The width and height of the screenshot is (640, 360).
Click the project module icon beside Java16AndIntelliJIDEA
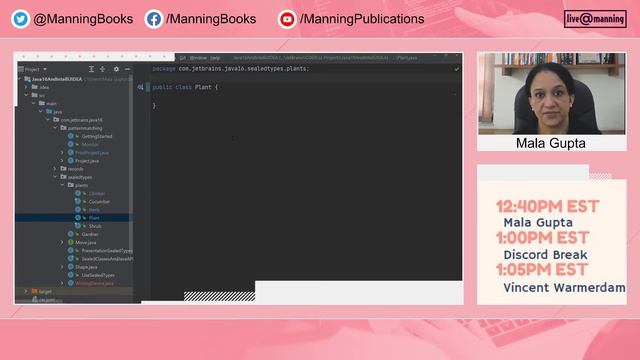click(x=27, y=79)
